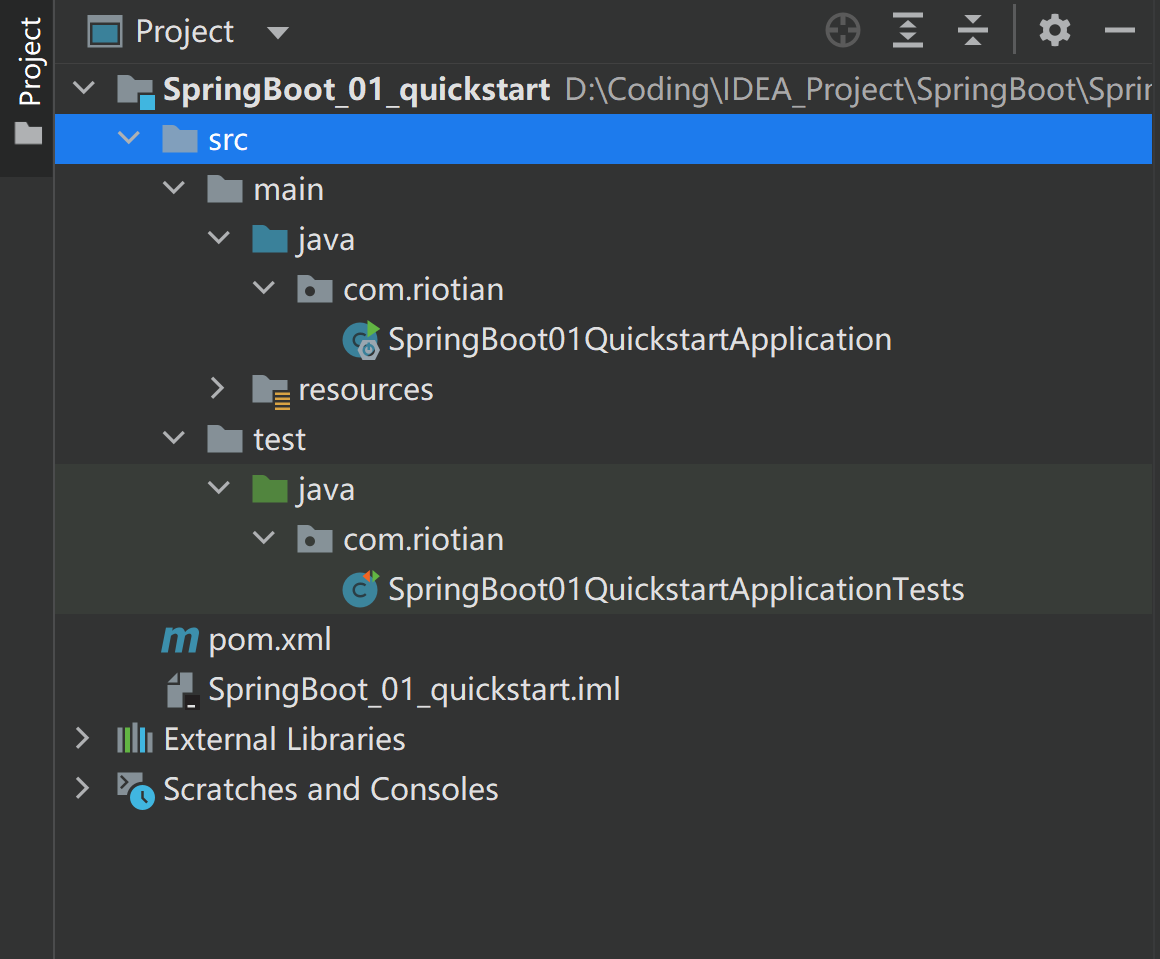
Task: Click the SpringBoot01QuickstartApplication class icon
Action: click(361, 341)
